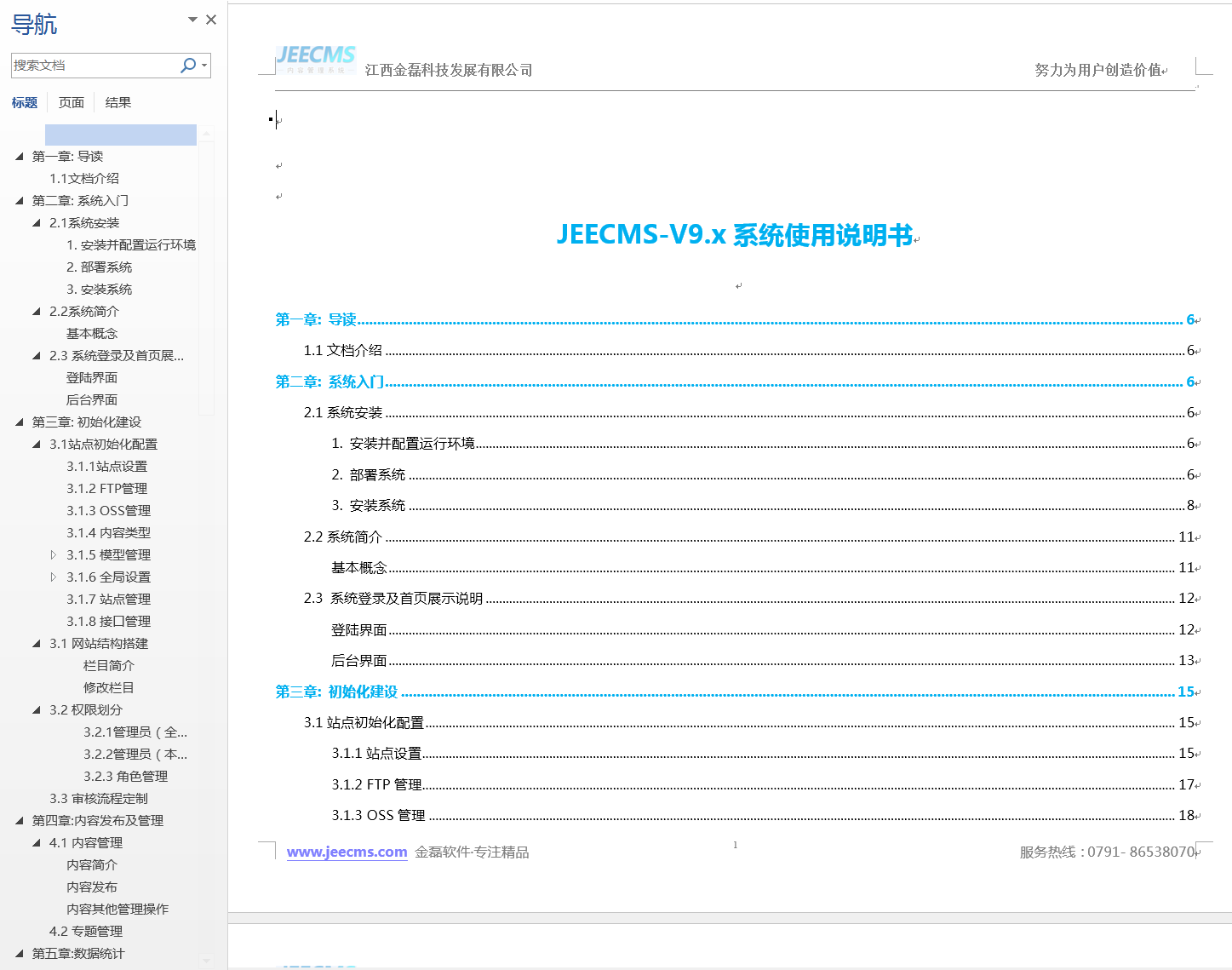The width and height of the screenshot is (1232, 970).
Task: Close the 导航 navigation pane
Action: pos(211,20)
